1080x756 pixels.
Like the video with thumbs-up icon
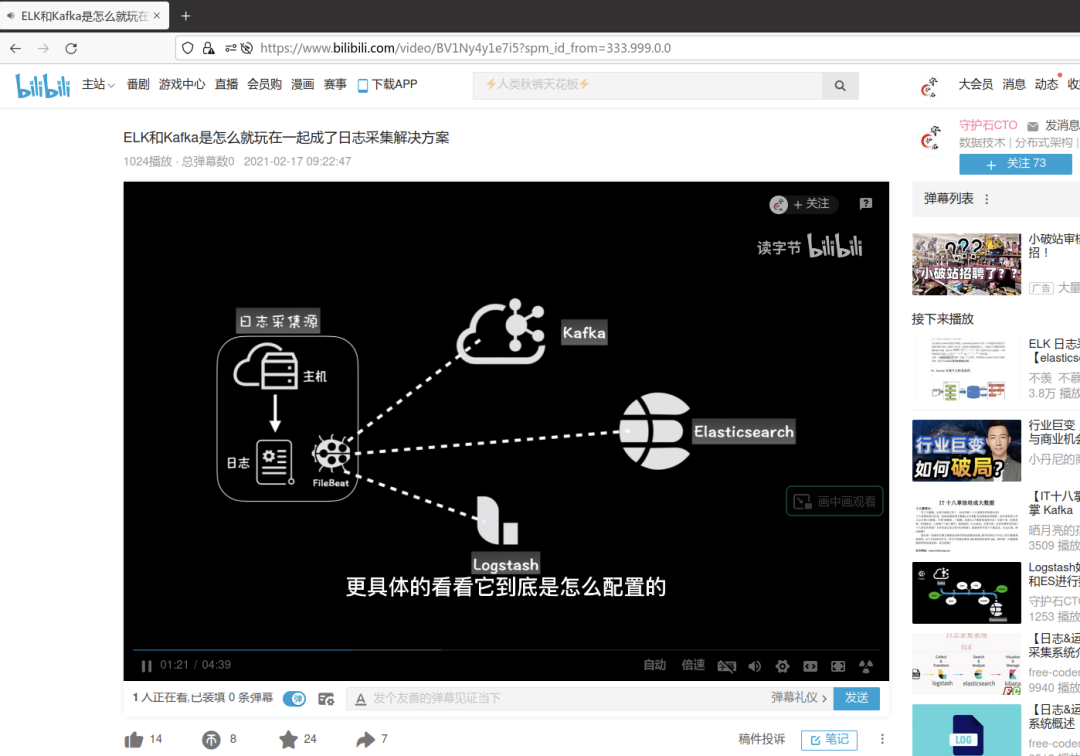pyautogui.click(x=134, y=739)
